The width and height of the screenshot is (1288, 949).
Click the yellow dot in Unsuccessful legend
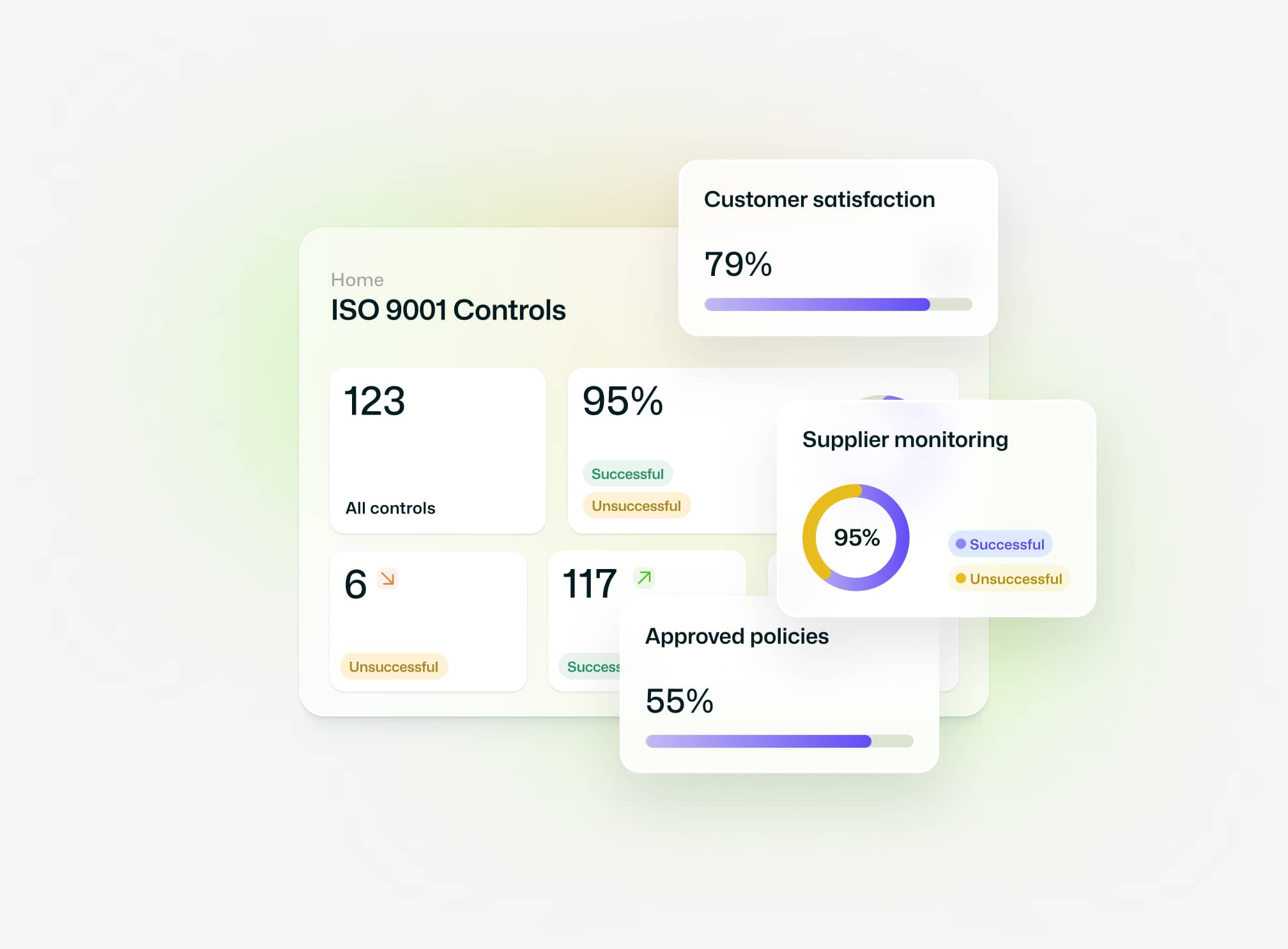[x=960, y=579]
